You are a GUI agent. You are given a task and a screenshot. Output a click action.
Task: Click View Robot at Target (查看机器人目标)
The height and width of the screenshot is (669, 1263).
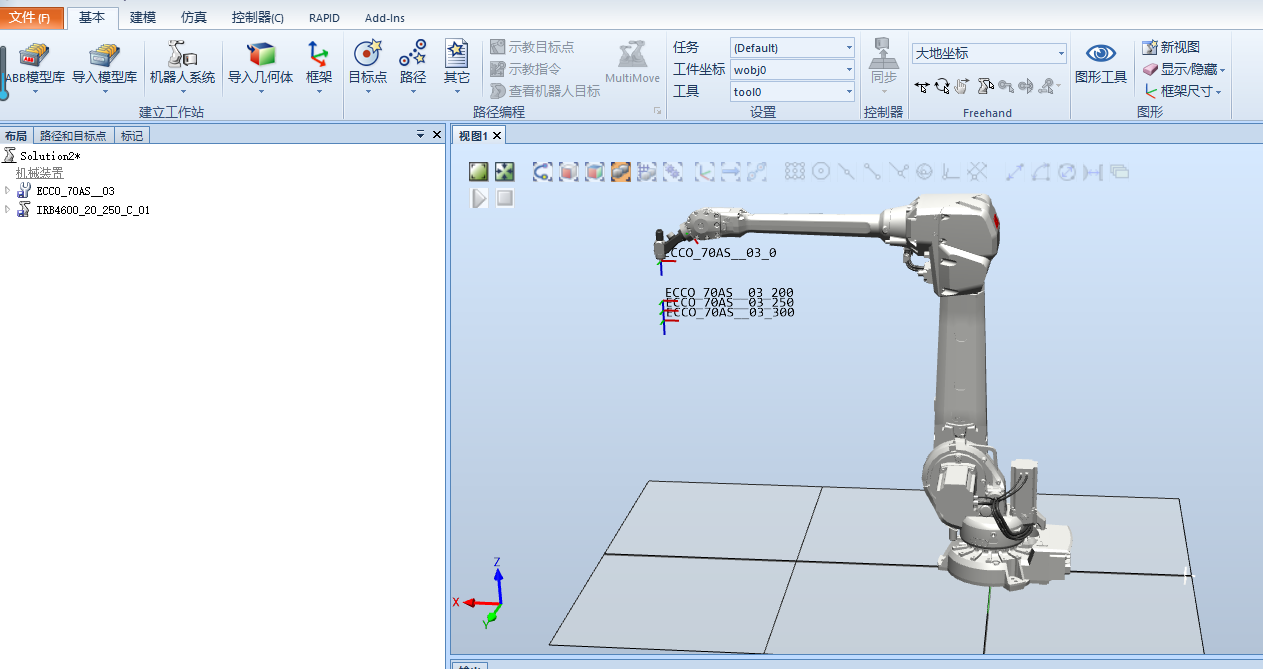point(546,91)
